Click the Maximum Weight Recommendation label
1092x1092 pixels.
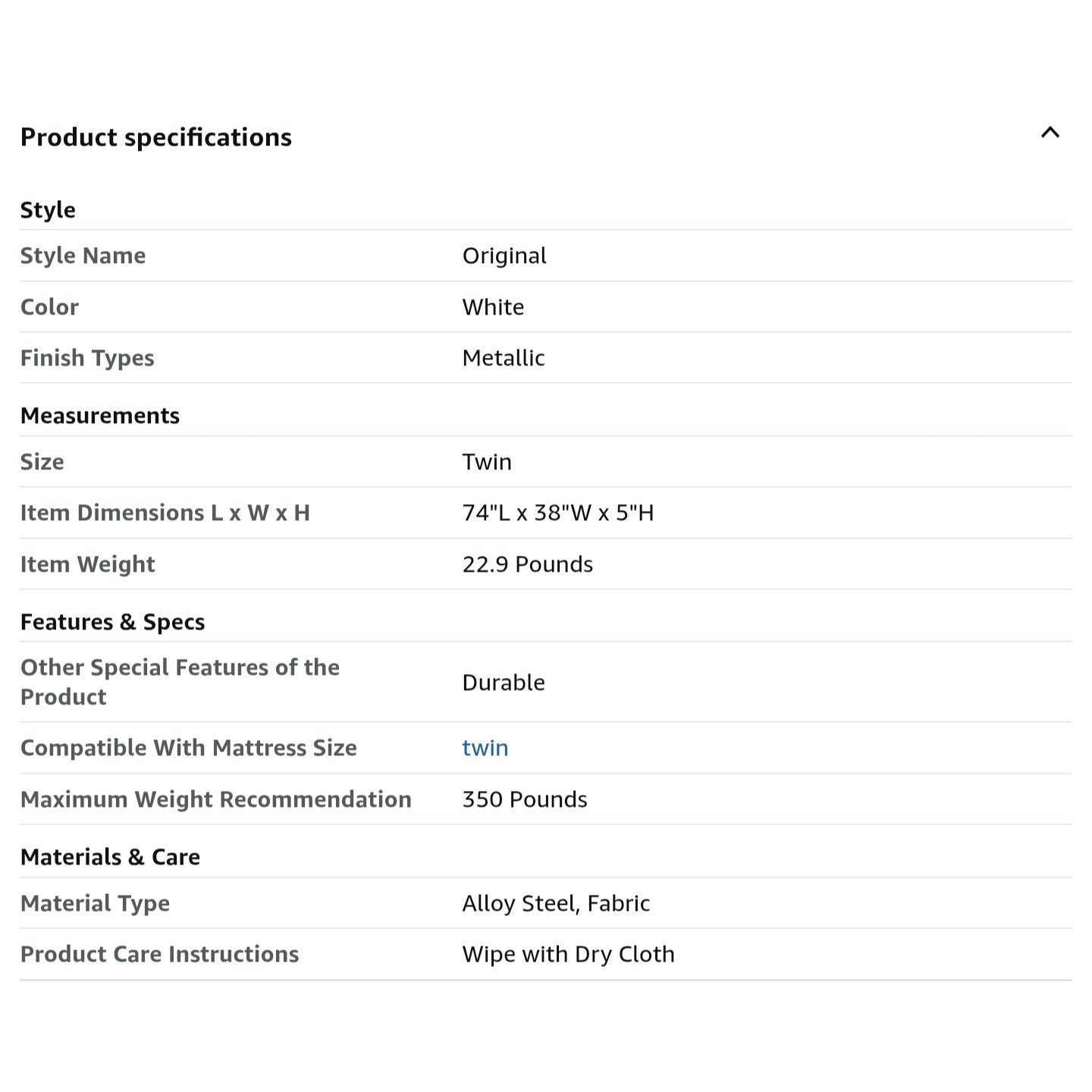pos(216,799)
